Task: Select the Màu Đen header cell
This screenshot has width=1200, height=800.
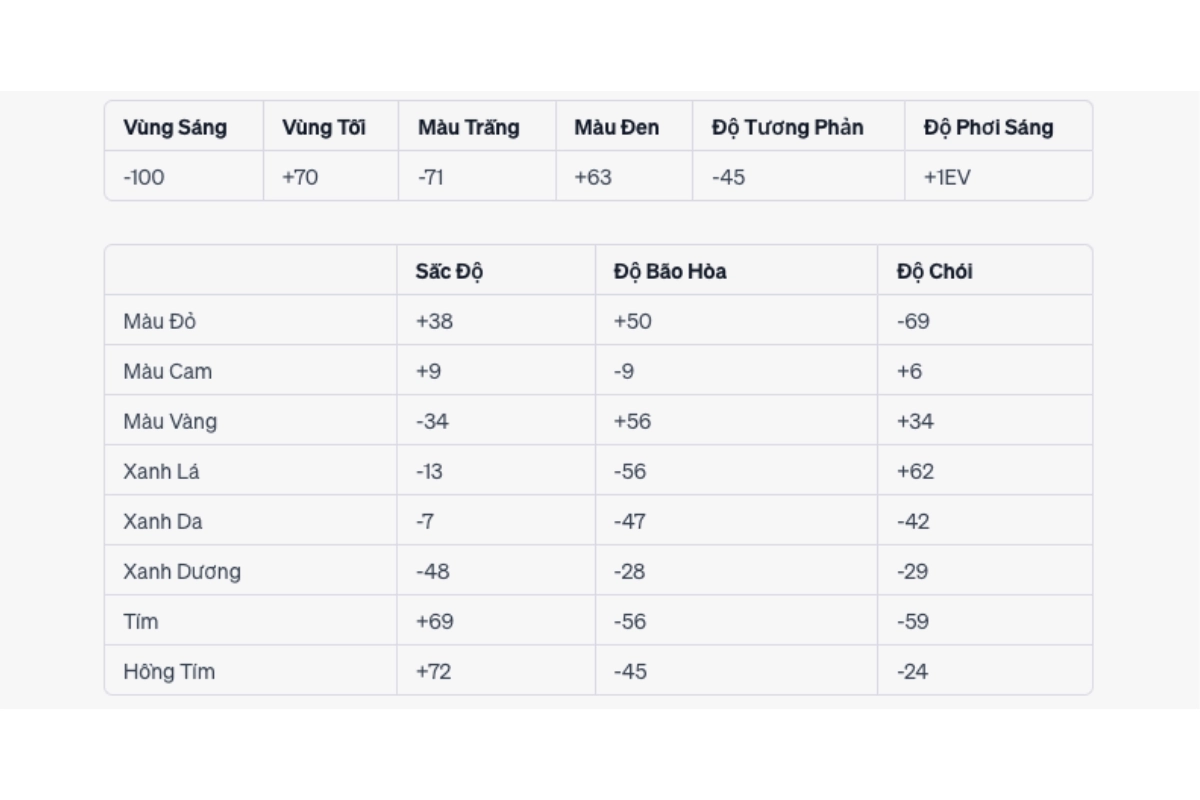Action: pos(617,128)
